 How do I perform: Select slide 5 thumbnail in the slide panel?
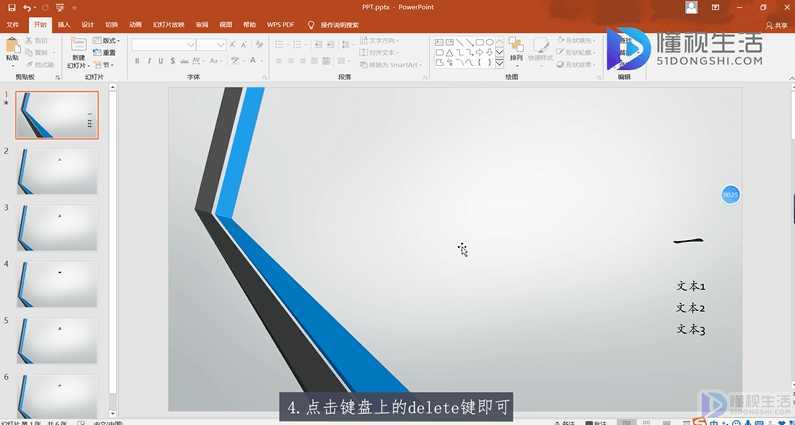(57, 340)
